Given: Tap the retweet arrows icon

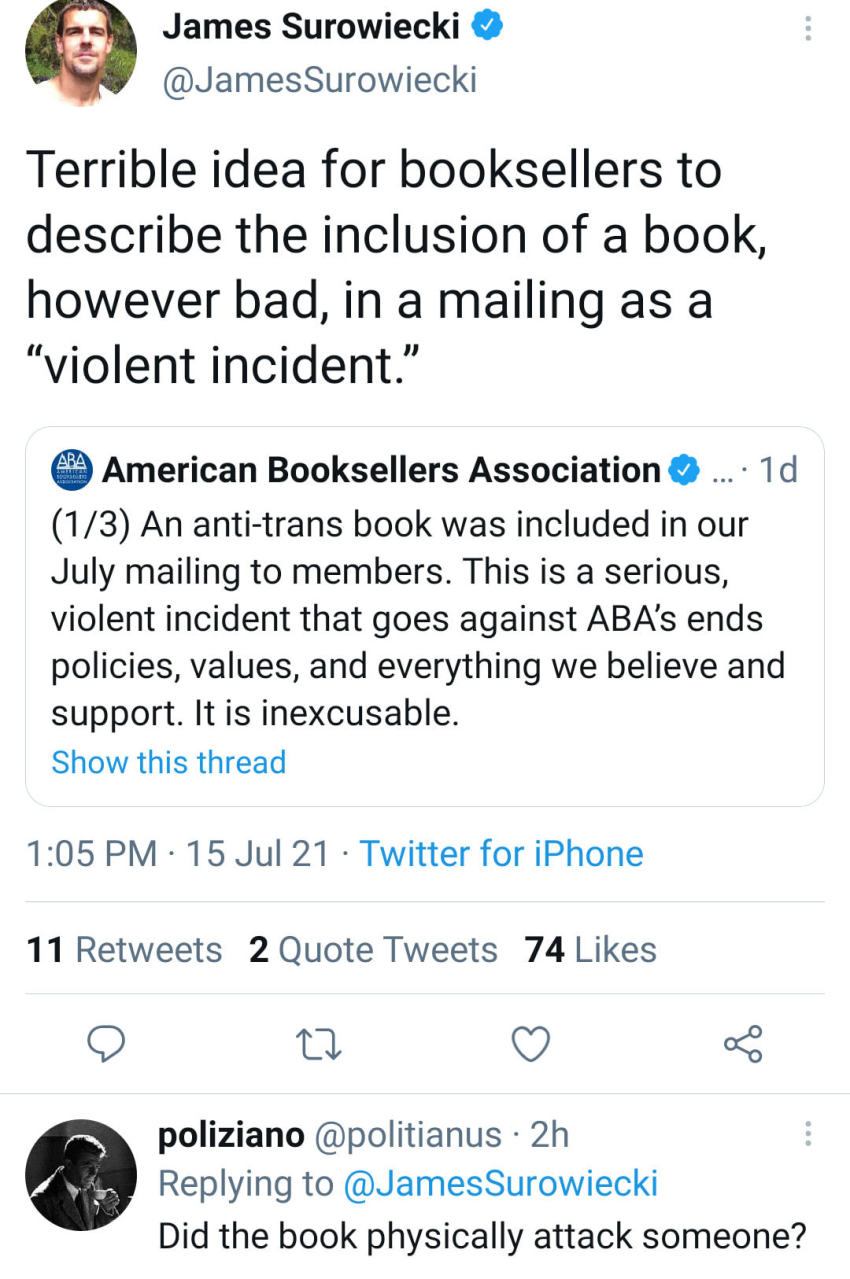Looking at the screenshot, I should (320, 1044).
